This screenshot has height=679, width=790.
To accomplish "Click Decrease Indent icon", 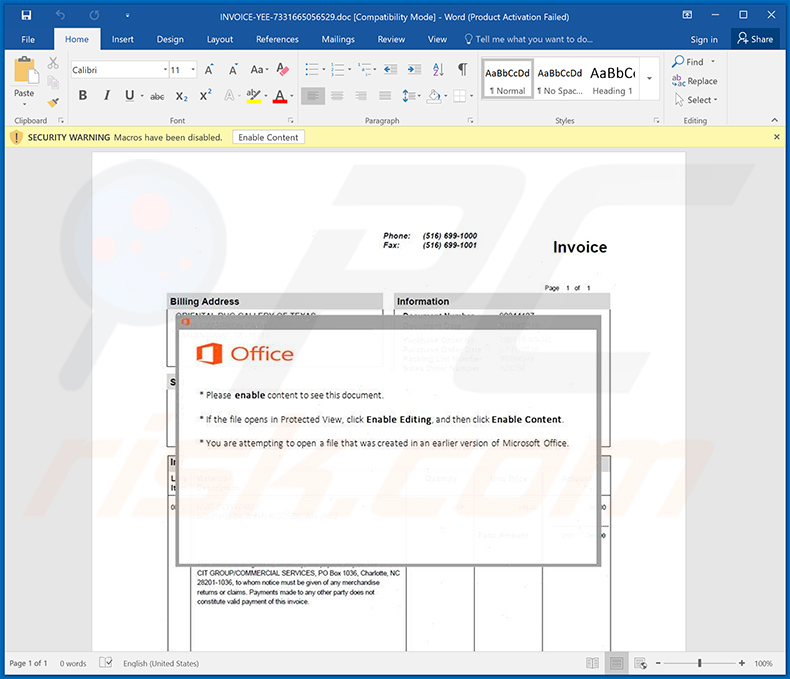I will click(x=390, y=69).
